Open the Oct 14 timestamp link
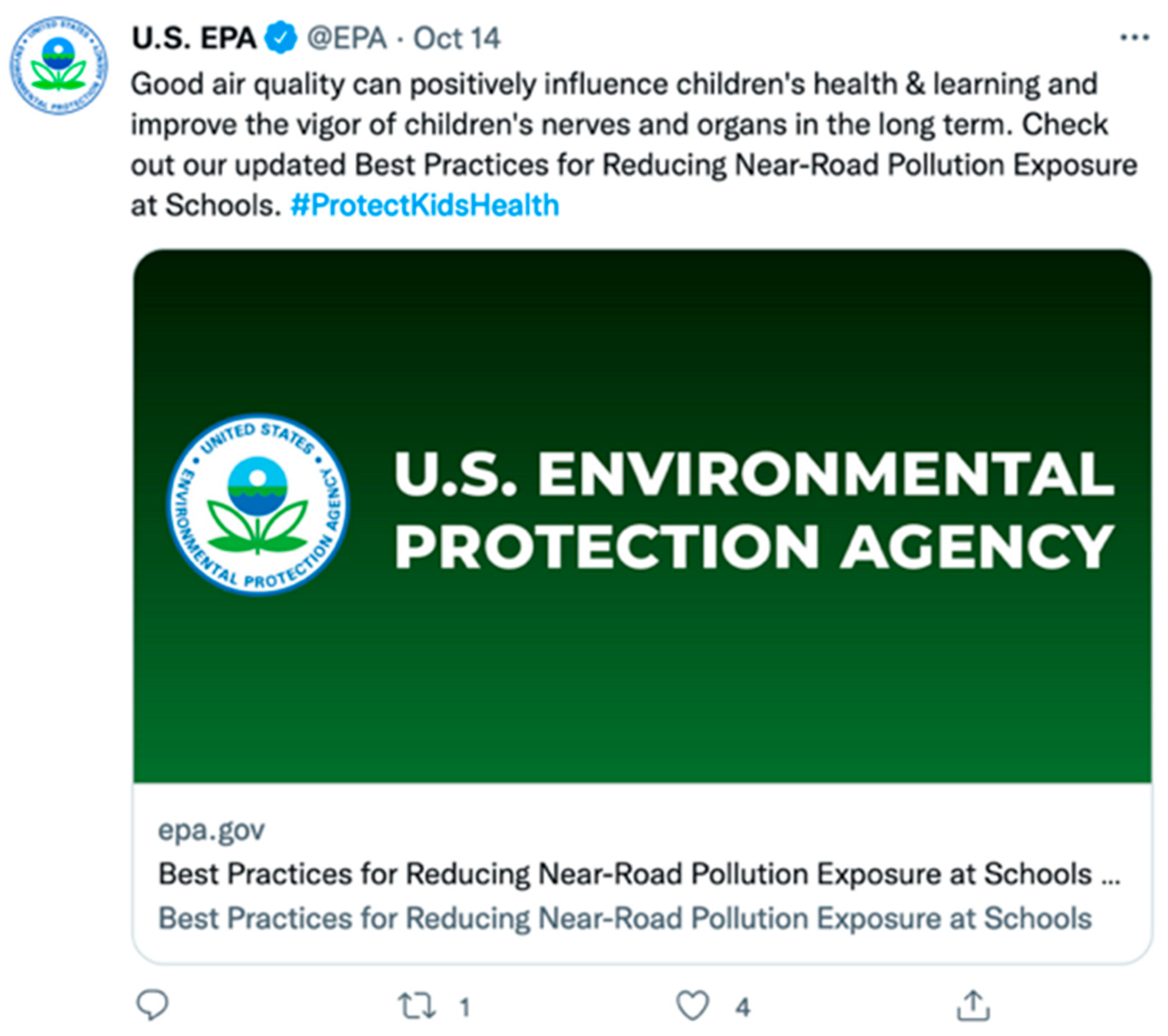The height and width of the screenshot is (1036, 1168). 457,38
